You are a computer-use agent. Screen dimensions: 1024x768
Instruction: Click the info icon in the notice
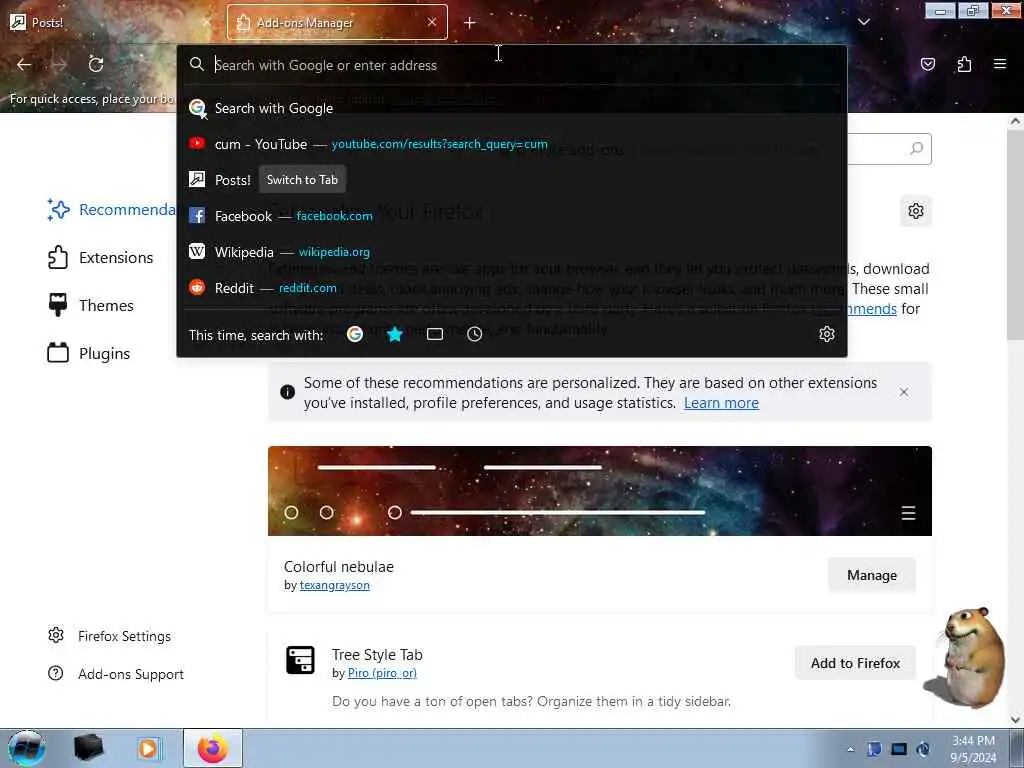(x=287, y=392)
